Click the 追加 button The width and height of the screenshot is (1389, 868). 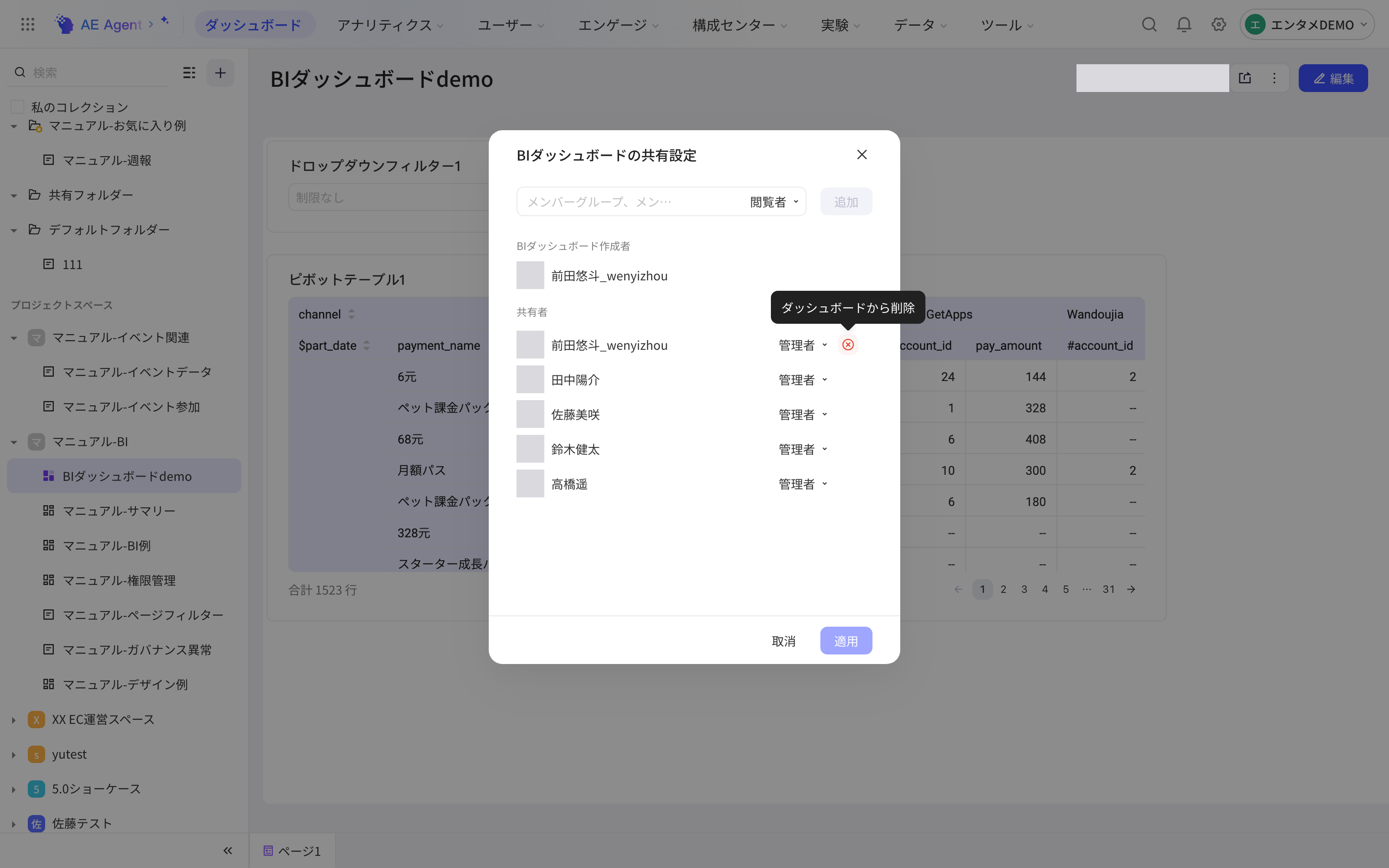(x=846, y=202)
